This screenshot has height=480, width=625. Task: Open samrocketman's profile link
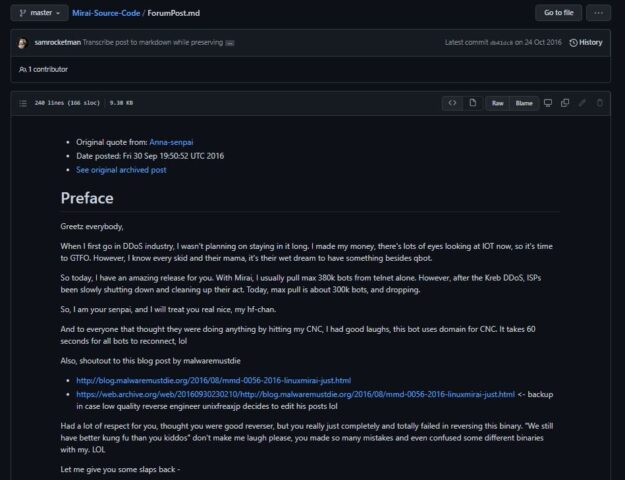(57, 42)
